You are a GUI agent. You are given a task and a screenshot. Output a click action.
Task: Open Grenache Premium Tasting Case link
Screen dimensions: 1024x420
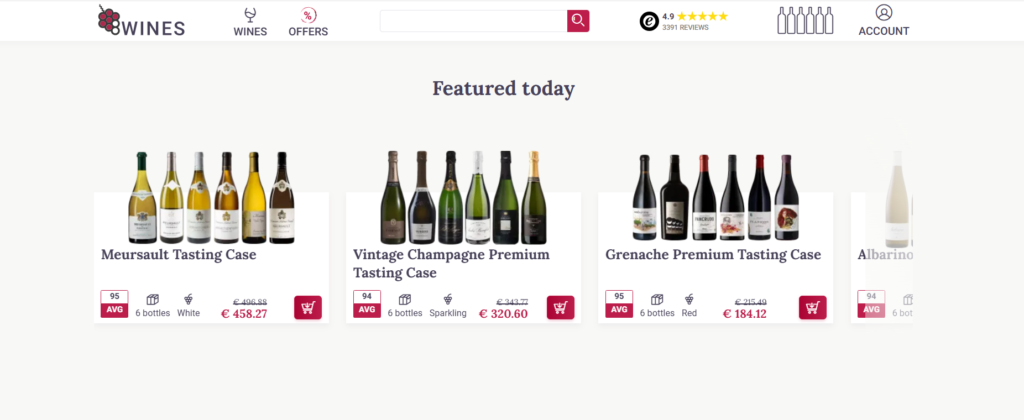coord(713,255)
